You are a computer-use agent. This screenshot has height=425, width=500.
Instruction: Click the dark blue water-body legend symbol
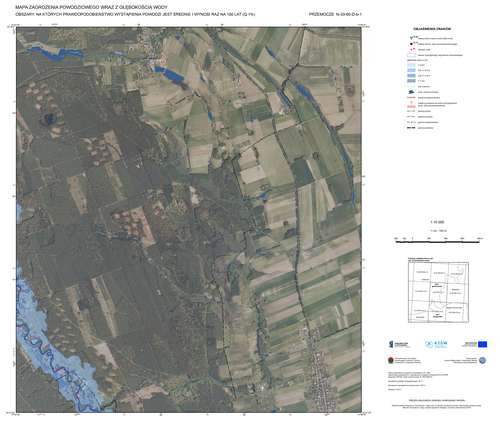click(411, 92)
